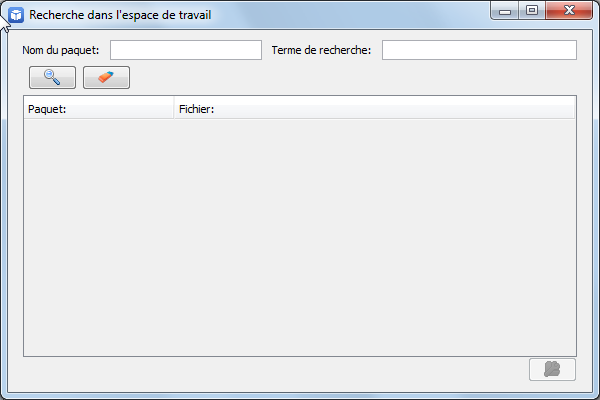This screenshot has height=400, width=600.
Task: Sort by the Fichier column header
Action: coord(374,109)
